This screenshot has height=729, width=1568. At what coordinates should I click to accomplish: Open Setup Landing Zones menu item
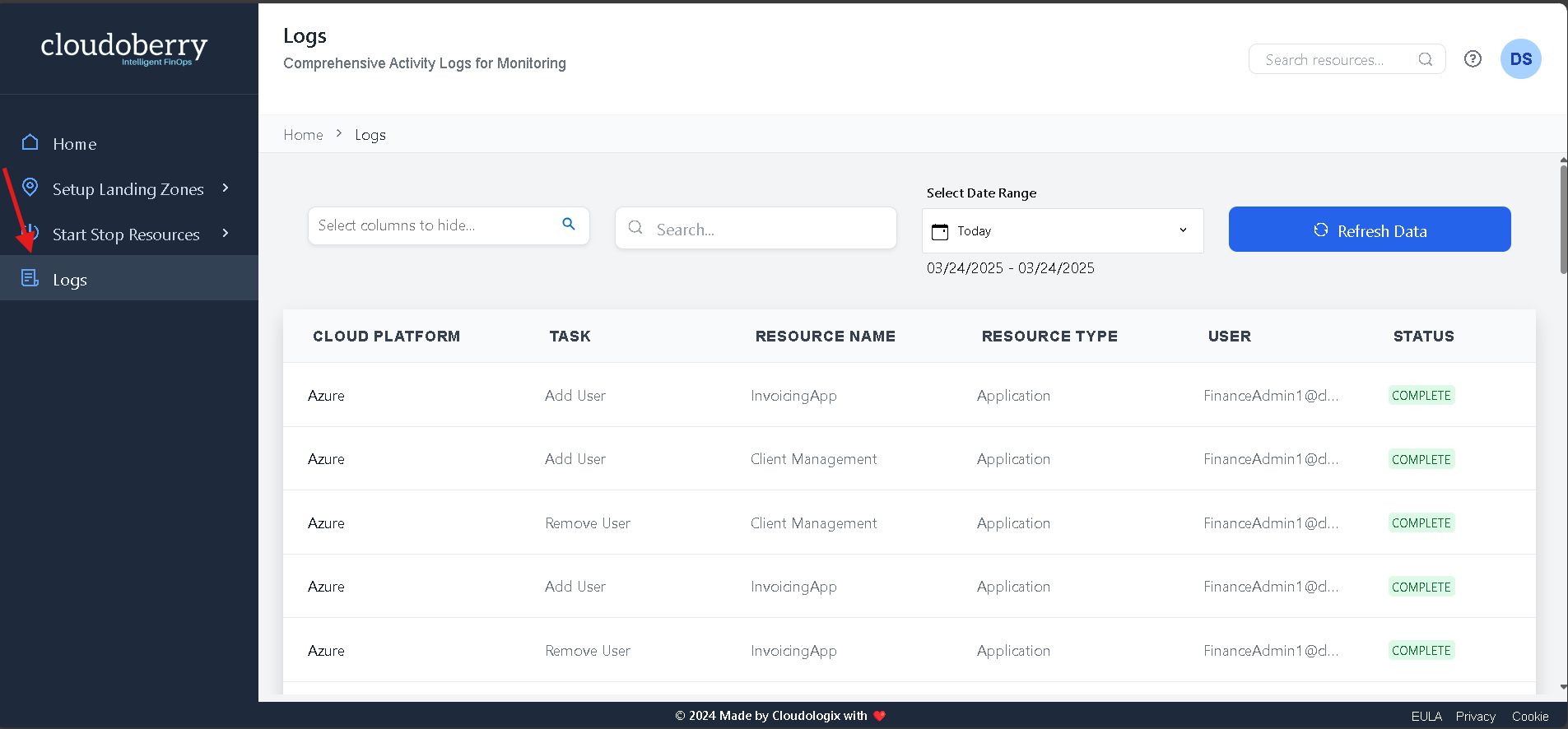[129, 188]
